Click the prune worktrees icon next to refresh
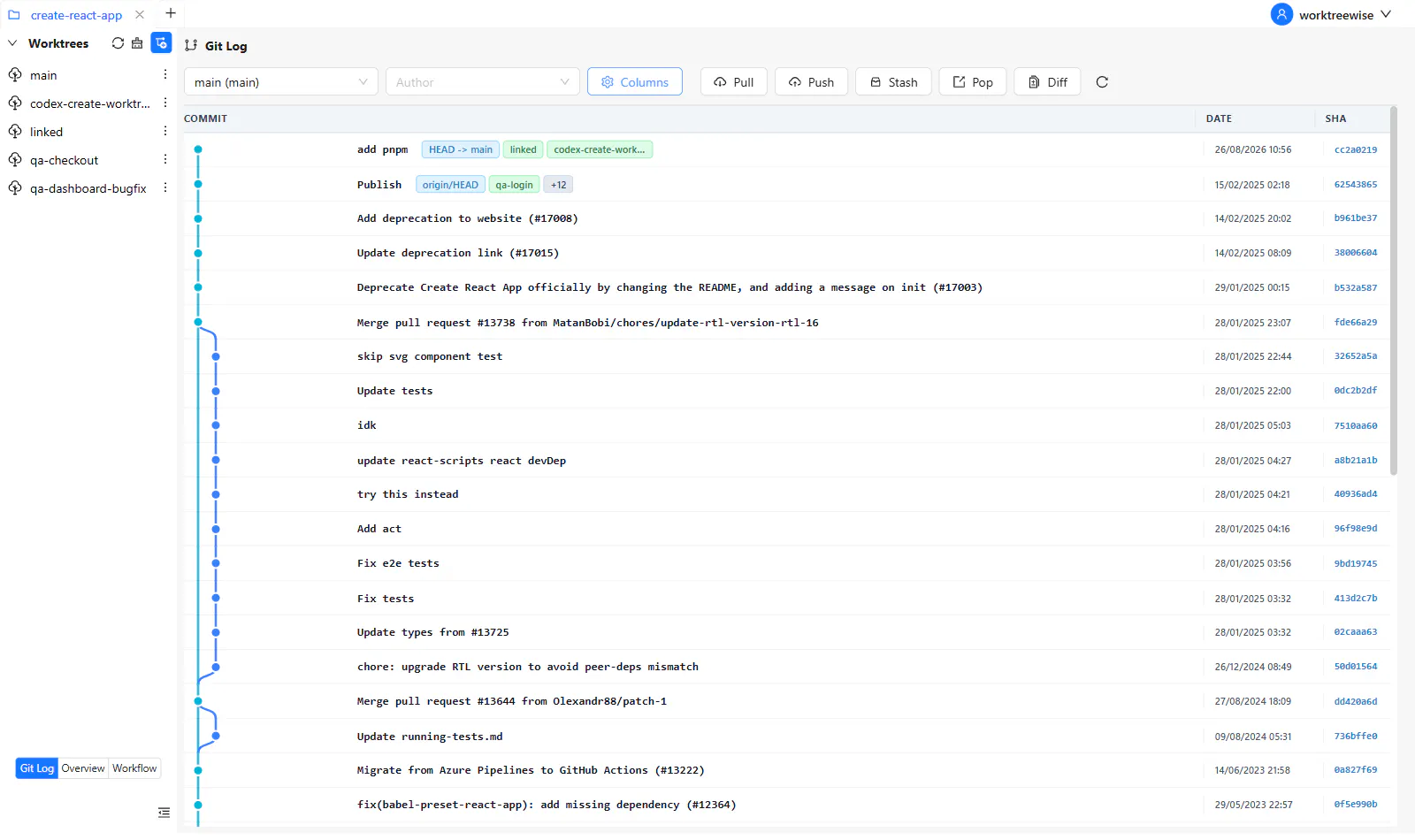This screenshot has width=1415, height=840. click(x=137, y=43)
